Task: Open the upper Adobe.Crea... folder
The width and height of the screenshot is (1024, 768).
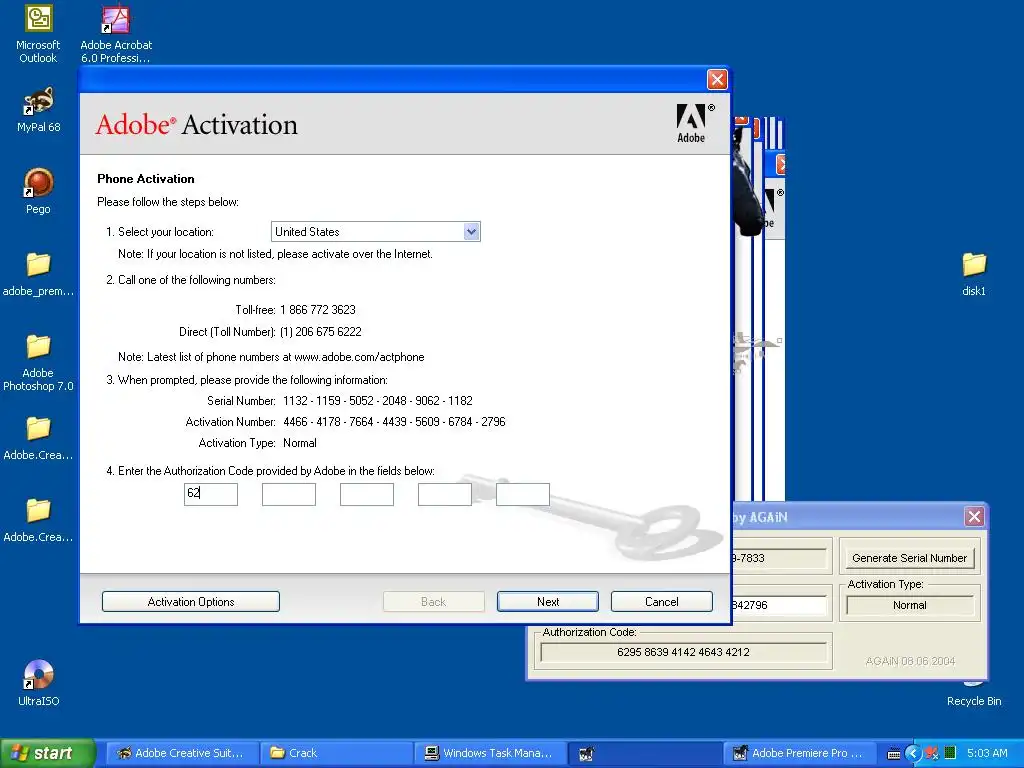Action: tap(38, 438)
